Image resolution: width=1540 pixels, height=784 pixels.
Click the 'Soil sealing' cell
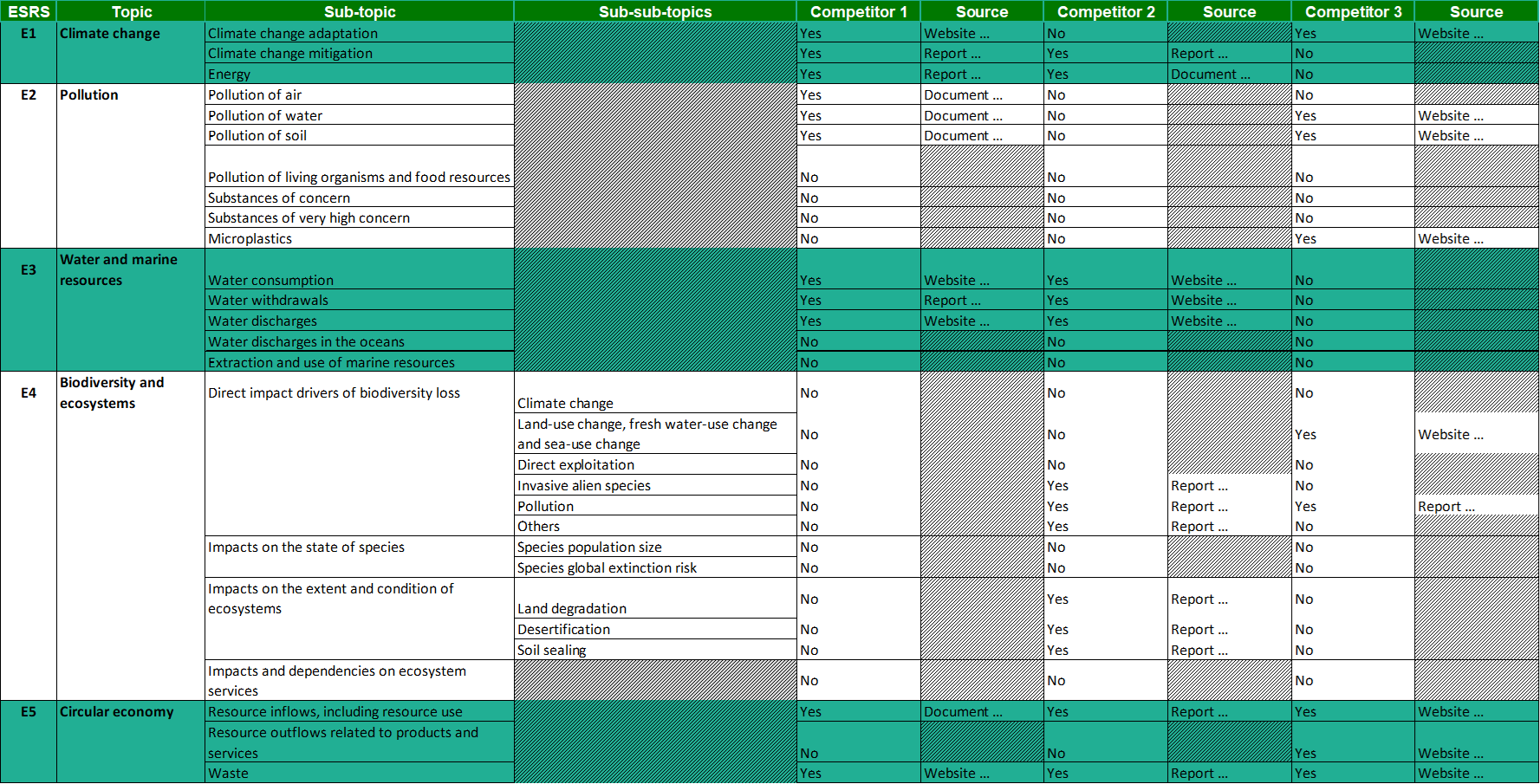(x=655, y=650)
